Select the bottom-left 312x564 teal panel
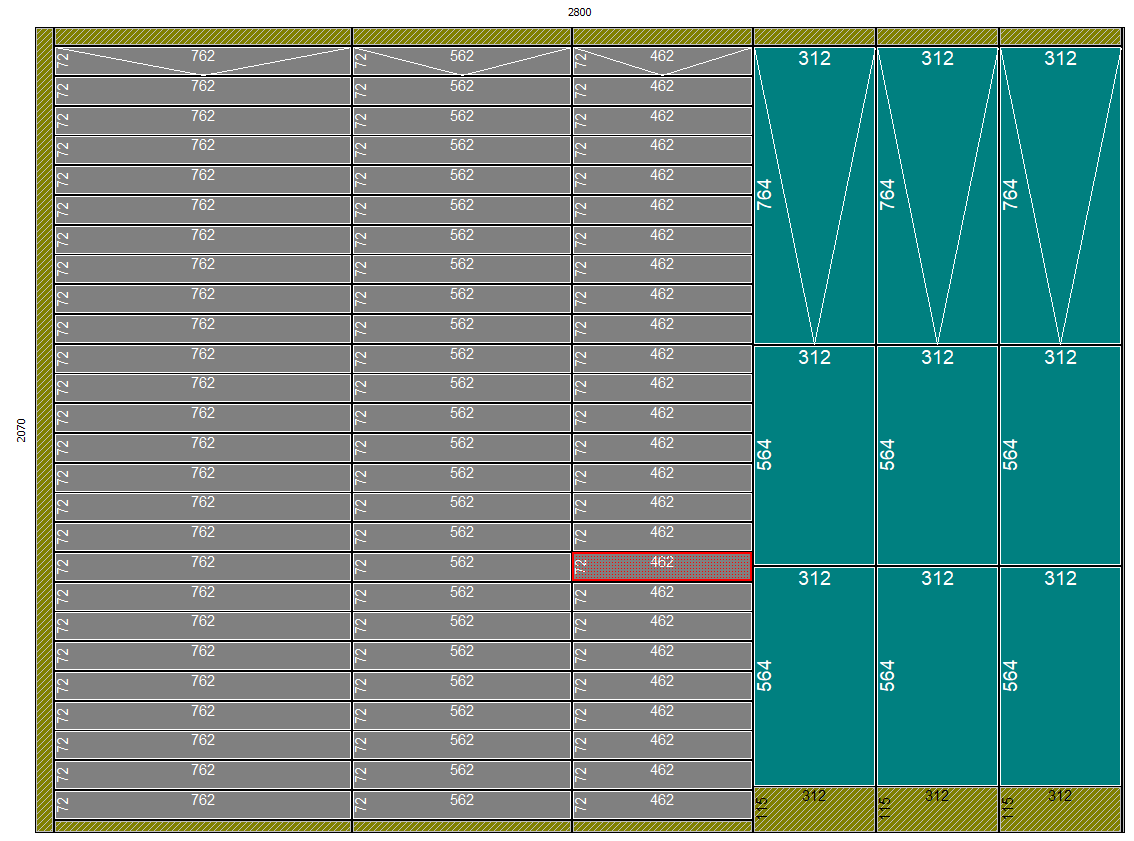 coord(814,677)
